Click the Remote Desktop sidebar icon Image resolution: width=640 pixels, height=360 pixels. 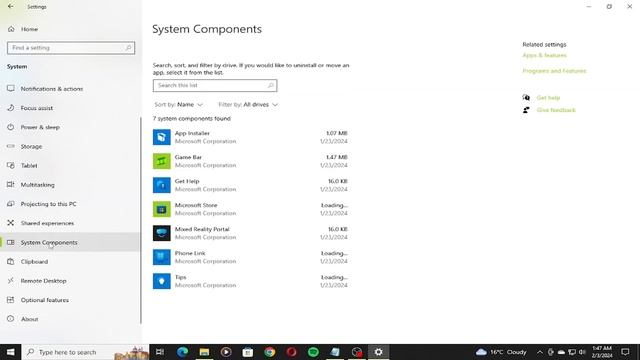point(11,280)
